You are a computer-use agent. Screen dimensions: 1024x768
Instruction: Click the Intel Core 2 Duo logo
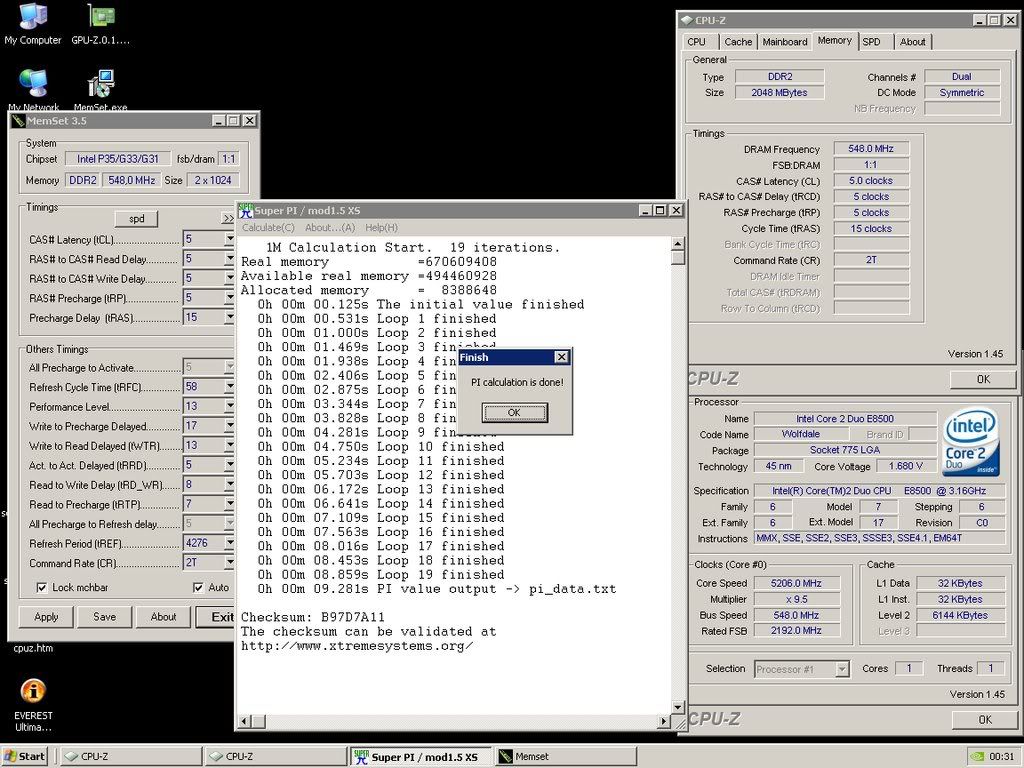pos(971,441)
